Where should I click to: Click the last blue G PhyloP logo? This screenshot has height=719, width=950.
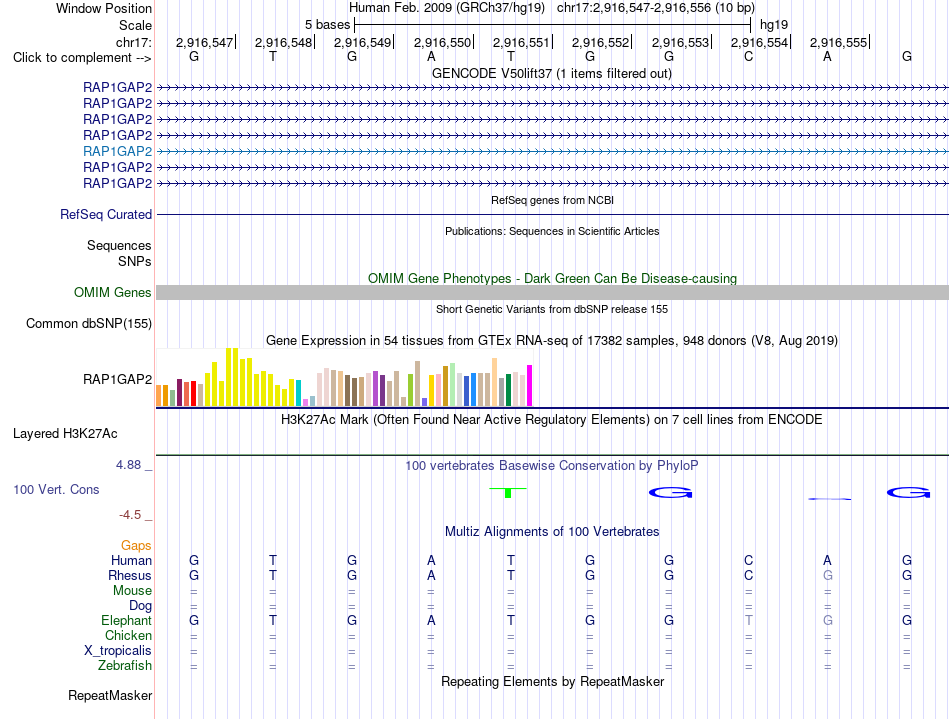(x=908, y=492)
